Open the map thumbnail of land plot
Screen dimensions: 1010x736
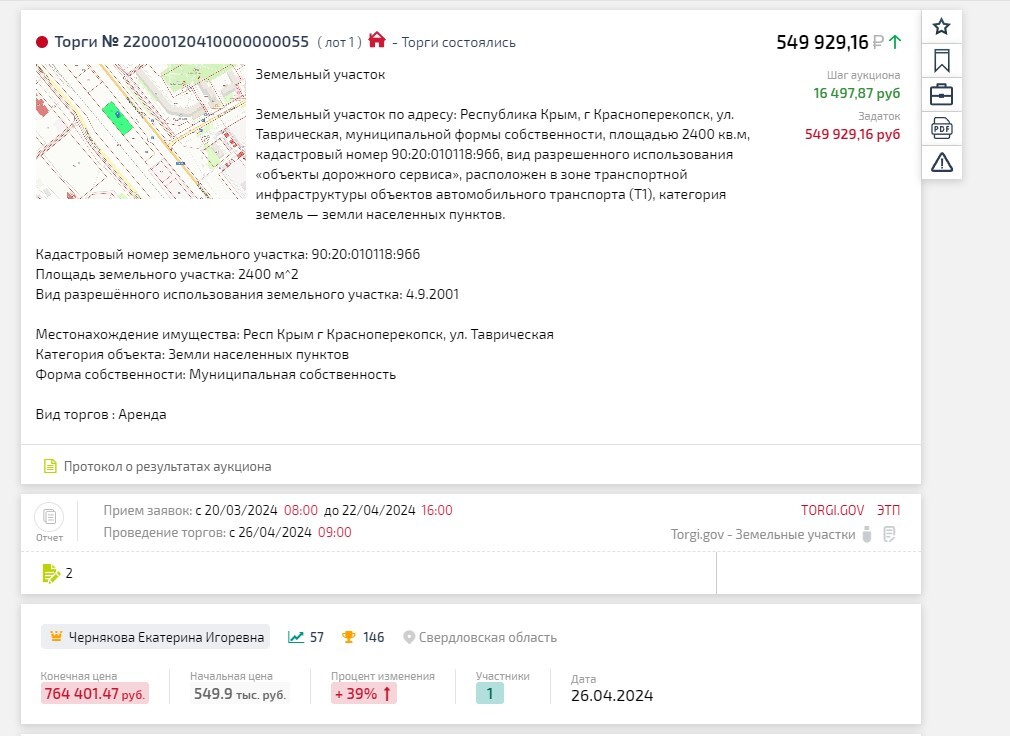point(140,131)
